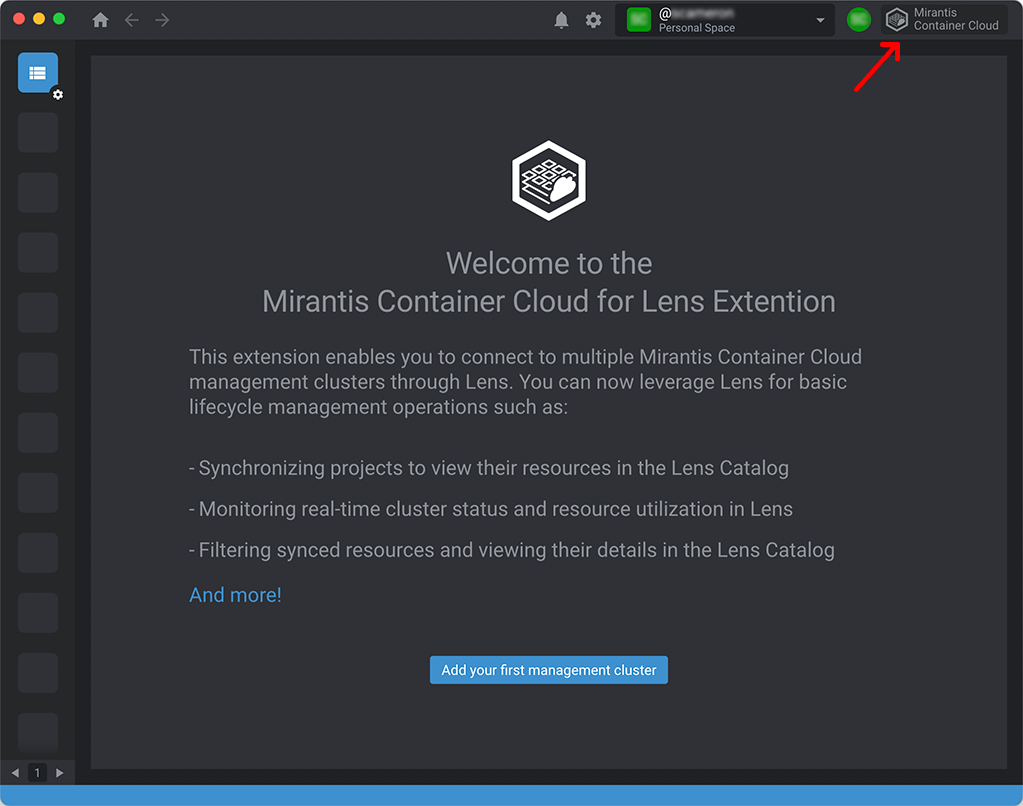Click hotbar page number 1
The width and height of the screenshot is (1023, 806).
coord(37,773)
